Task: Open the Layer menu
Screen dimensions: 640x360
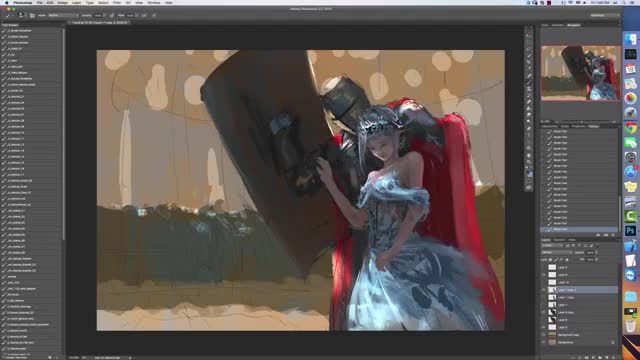Action: 76,2
